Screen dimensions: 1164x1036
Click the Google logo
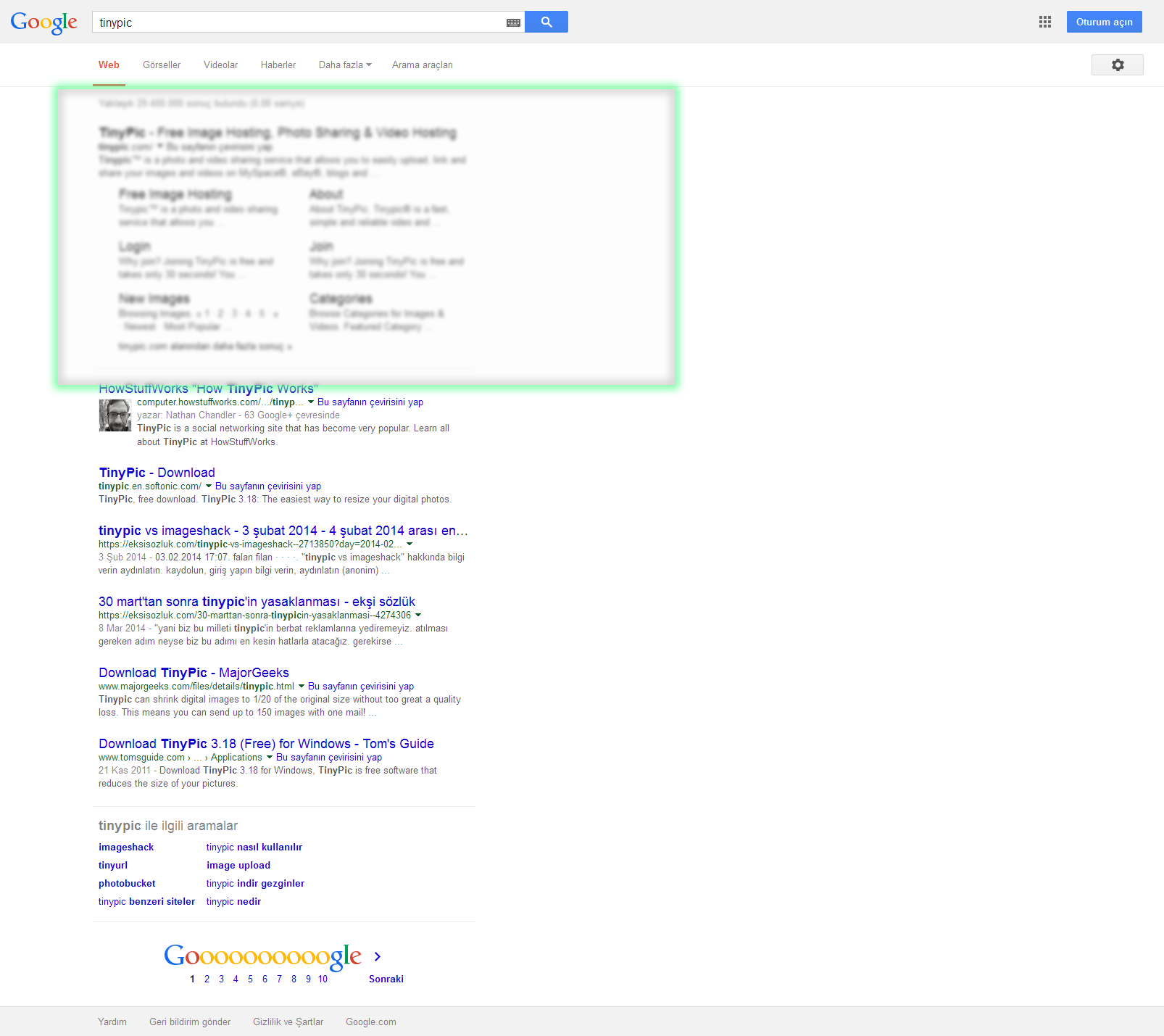click(43, 22)
